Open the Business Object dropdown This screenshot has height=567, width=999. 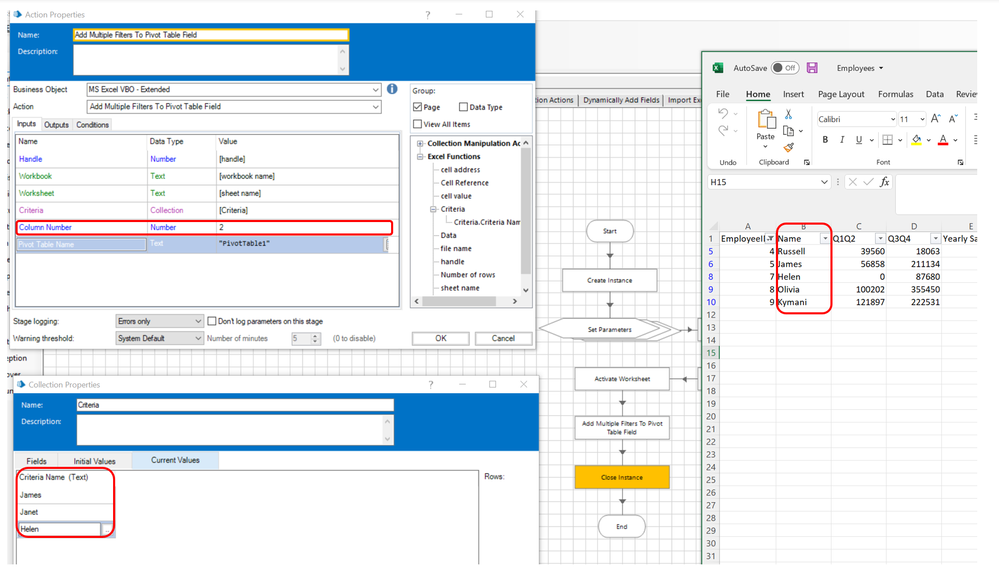pos(375,90)
